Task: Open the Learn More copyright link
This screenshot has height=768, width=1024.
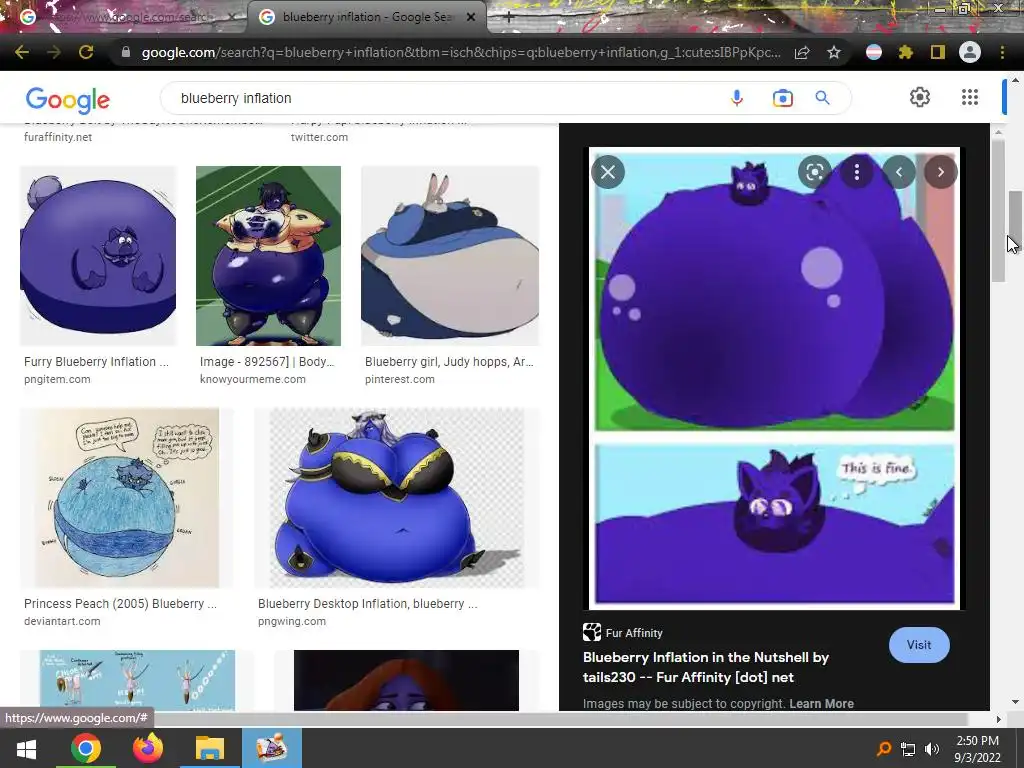Action: (821, 703)
